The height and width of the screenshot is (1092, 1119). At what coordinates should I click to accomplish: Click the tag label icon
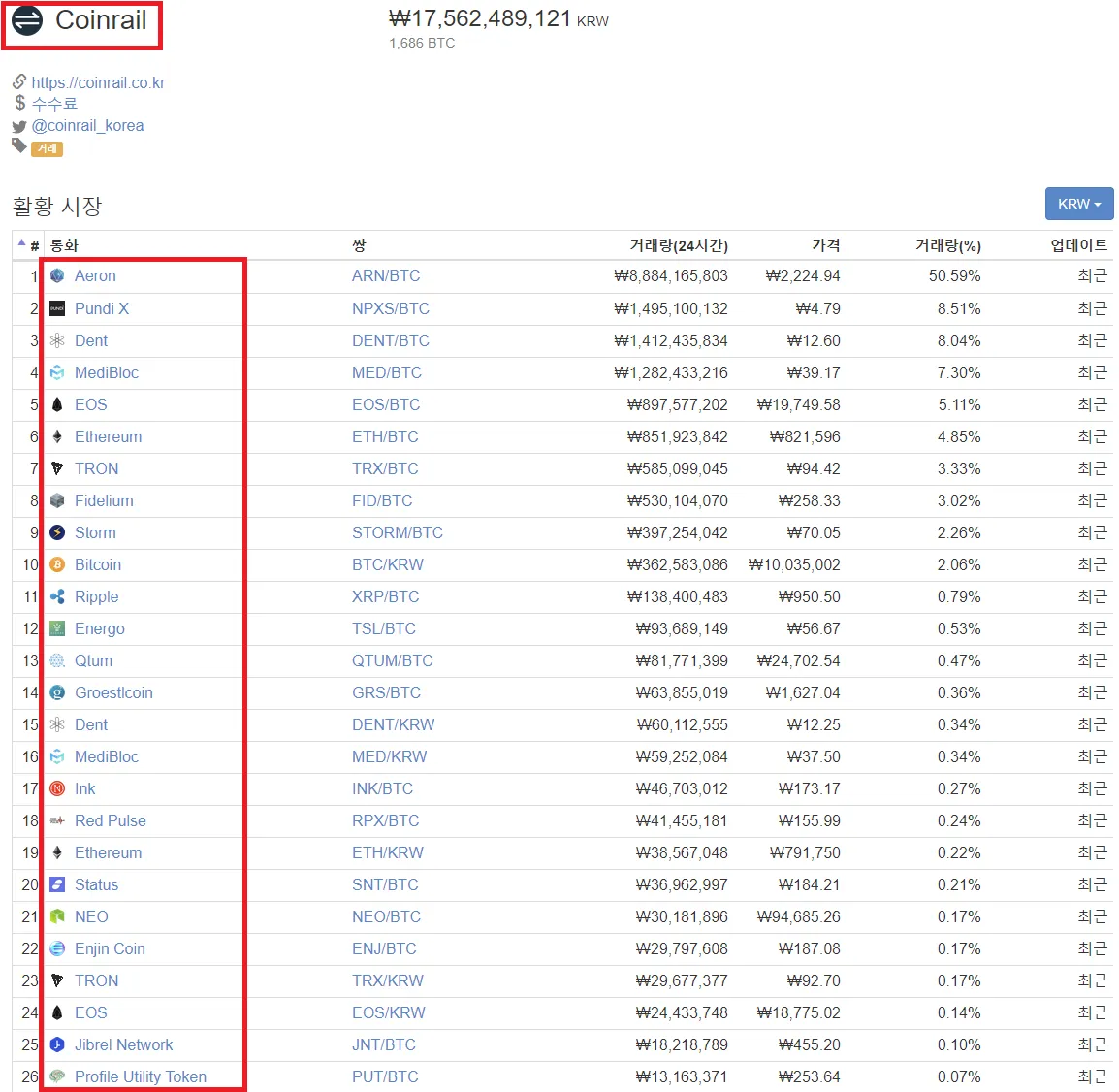(19, 146)
